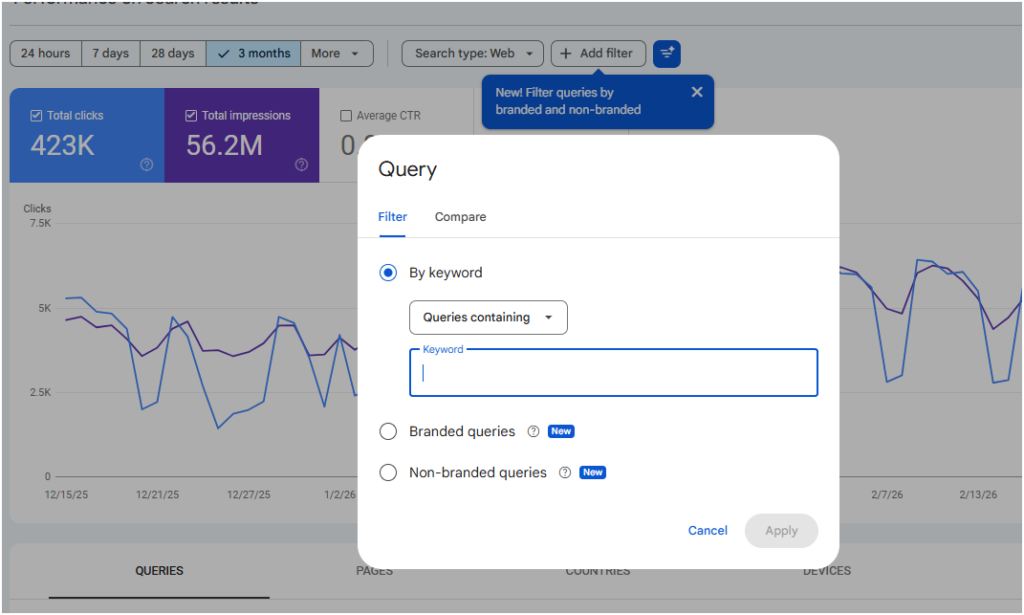The image size is (1024, 615).
Task: Enable the Average CTR checkbox
Action: pyautogui.click(x=346, y=115)
